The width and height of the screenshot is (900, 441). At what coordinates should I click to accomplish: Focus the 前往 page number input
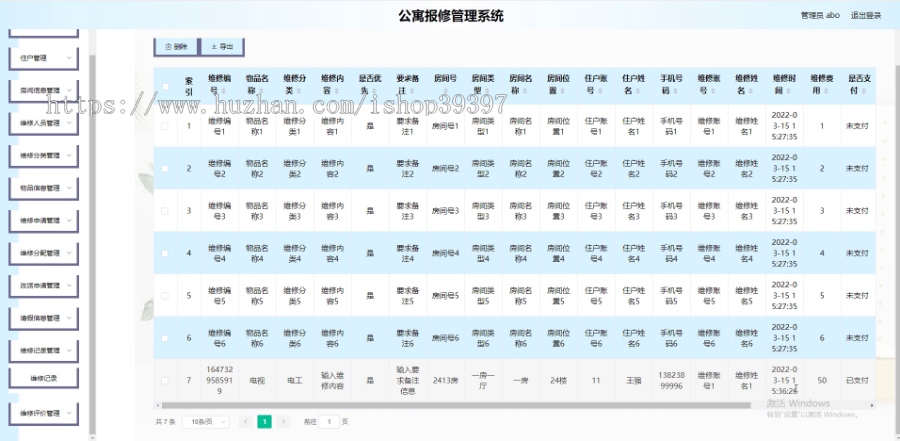coord(329,421)
